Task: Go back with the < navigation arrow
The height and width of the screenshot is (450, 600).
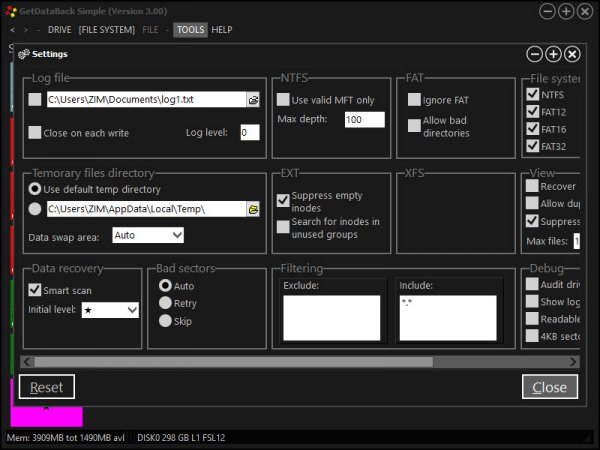Action: [13, 30]
